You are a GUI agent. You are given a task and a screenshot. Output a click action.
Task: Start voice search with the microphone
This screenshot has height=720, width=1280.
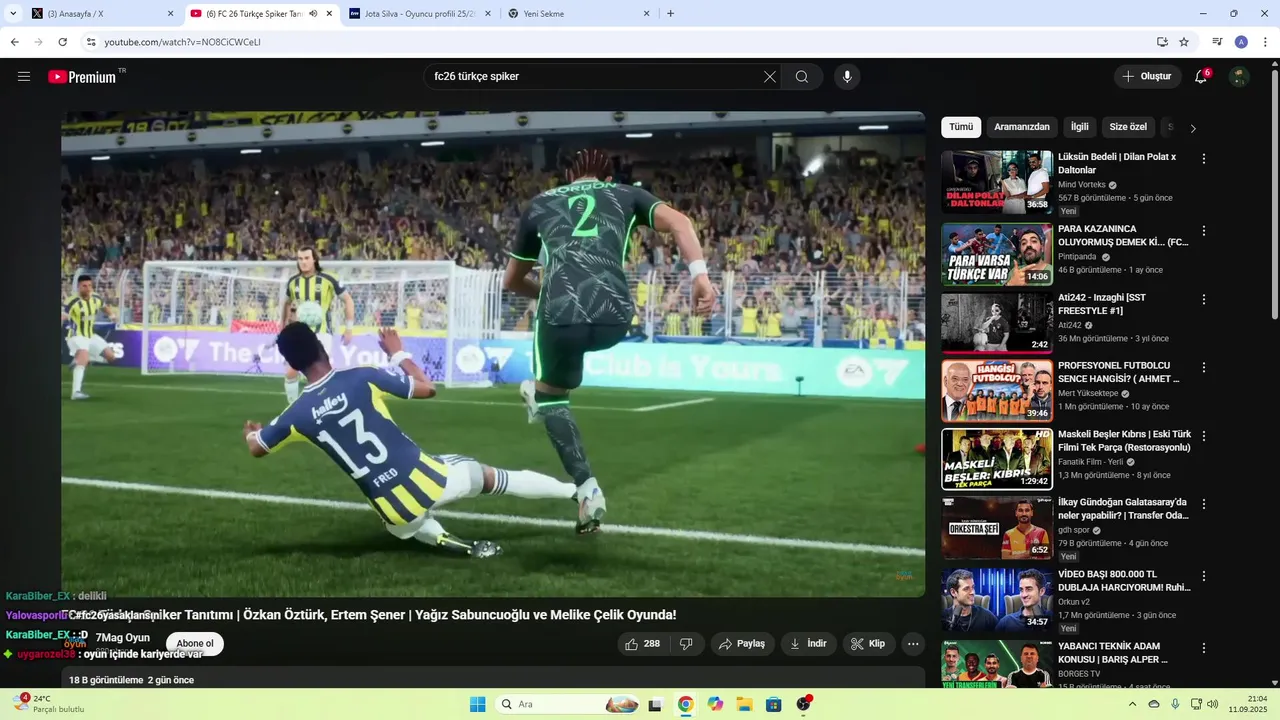click(847, 77)
